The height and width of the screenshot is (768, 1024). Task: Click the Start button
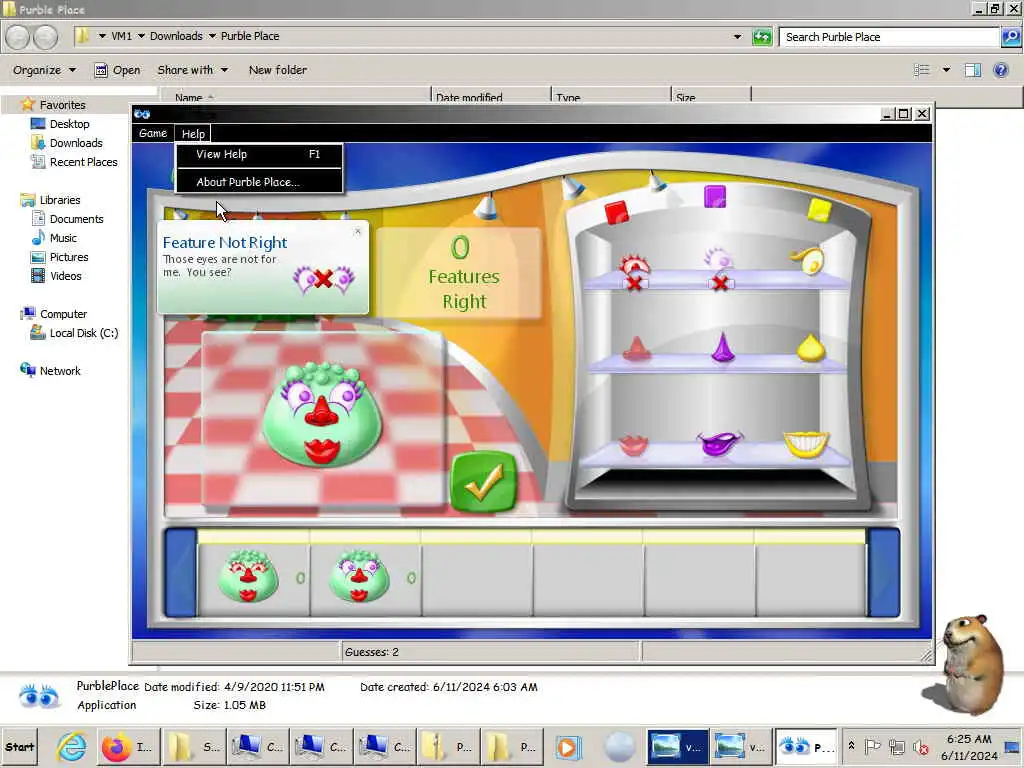point(20,747)
